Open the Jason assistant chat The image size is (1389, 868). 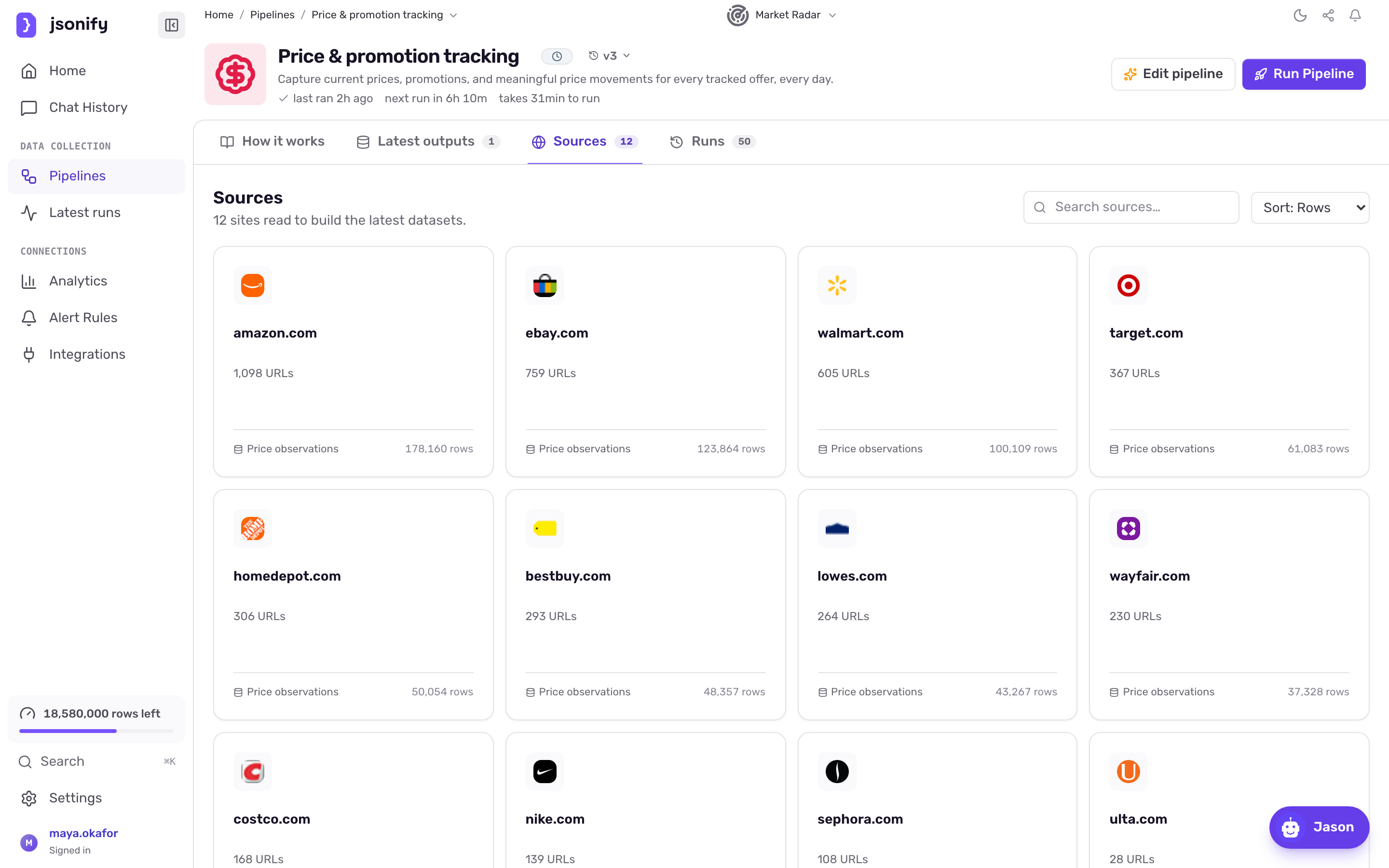pos(1319,827)
